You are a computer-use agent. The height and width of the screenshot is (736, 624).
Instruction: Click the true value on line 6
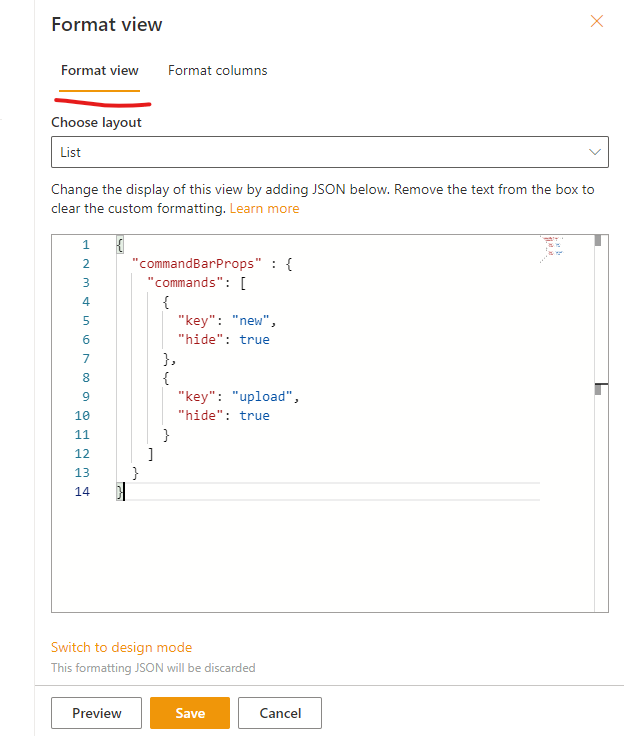[x=254, y=339]
